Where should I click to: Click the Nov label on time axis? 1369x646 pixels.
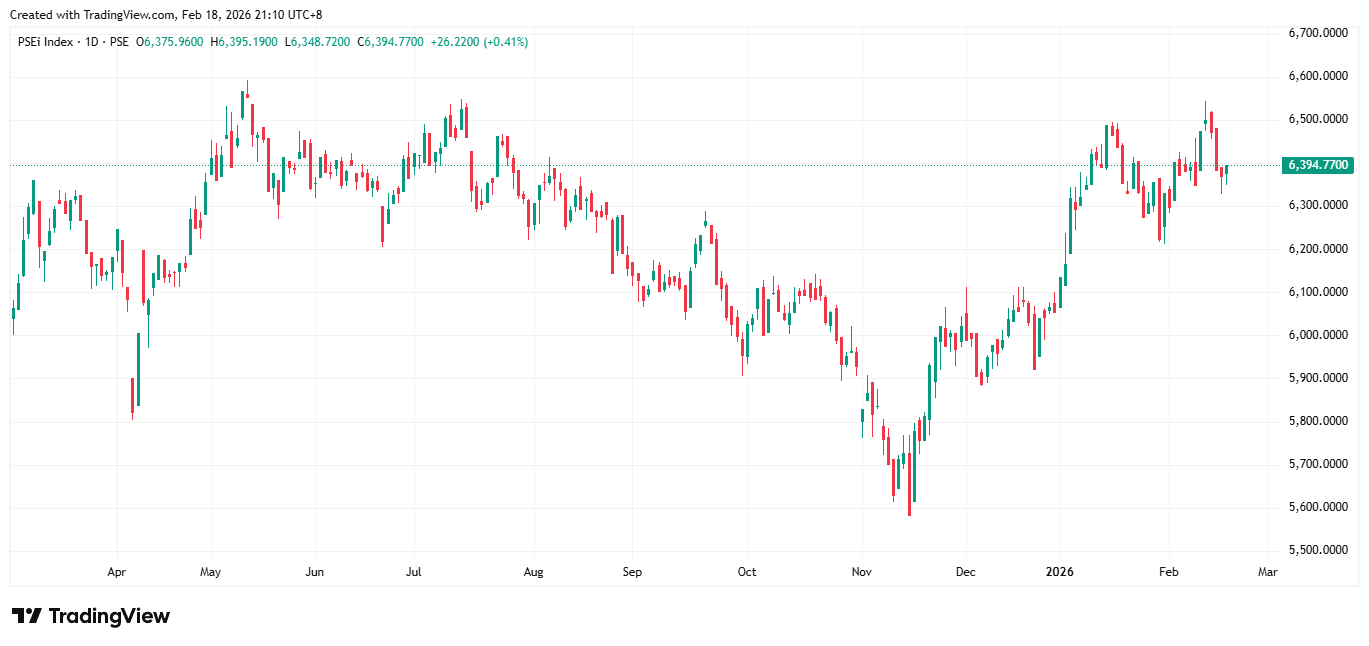click(x=862, y=572)
